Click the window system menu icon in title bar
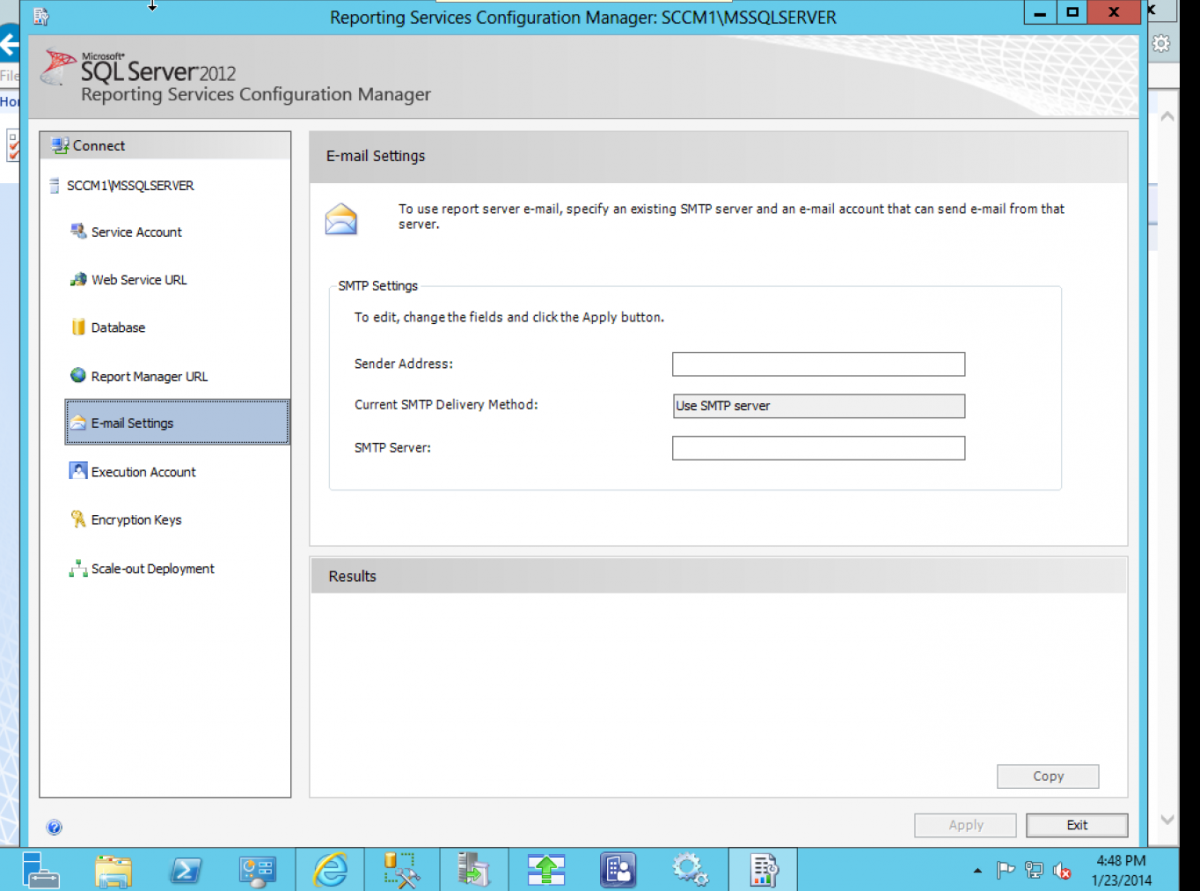Screen dimensions: 1200x891 [x=41, y=16]
